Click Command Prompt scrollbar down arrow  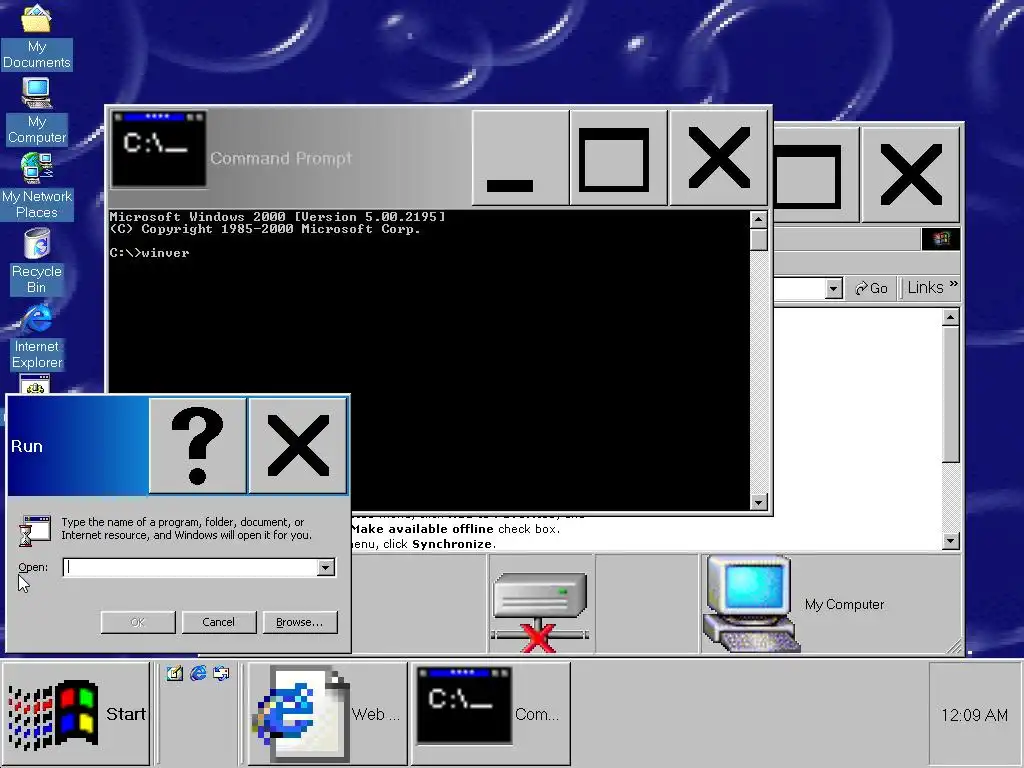click(758, 502)
